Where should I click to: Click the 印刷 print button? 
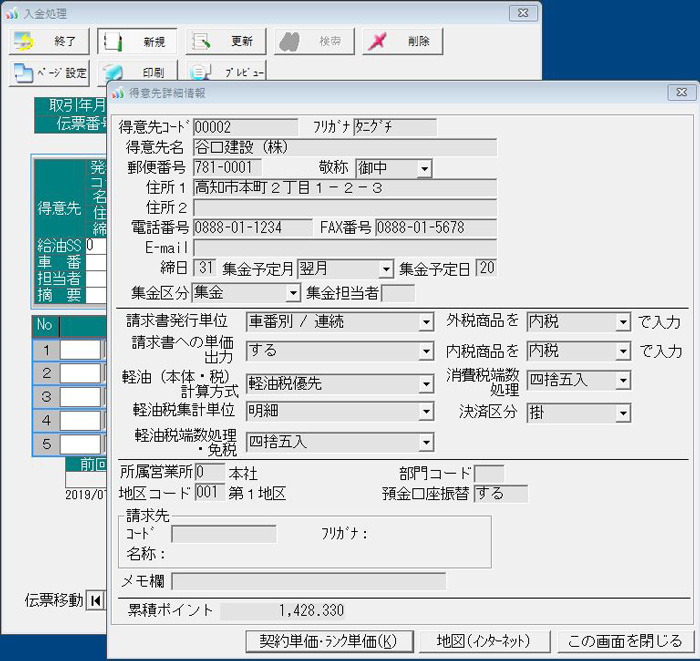click(x=137, y=73)
